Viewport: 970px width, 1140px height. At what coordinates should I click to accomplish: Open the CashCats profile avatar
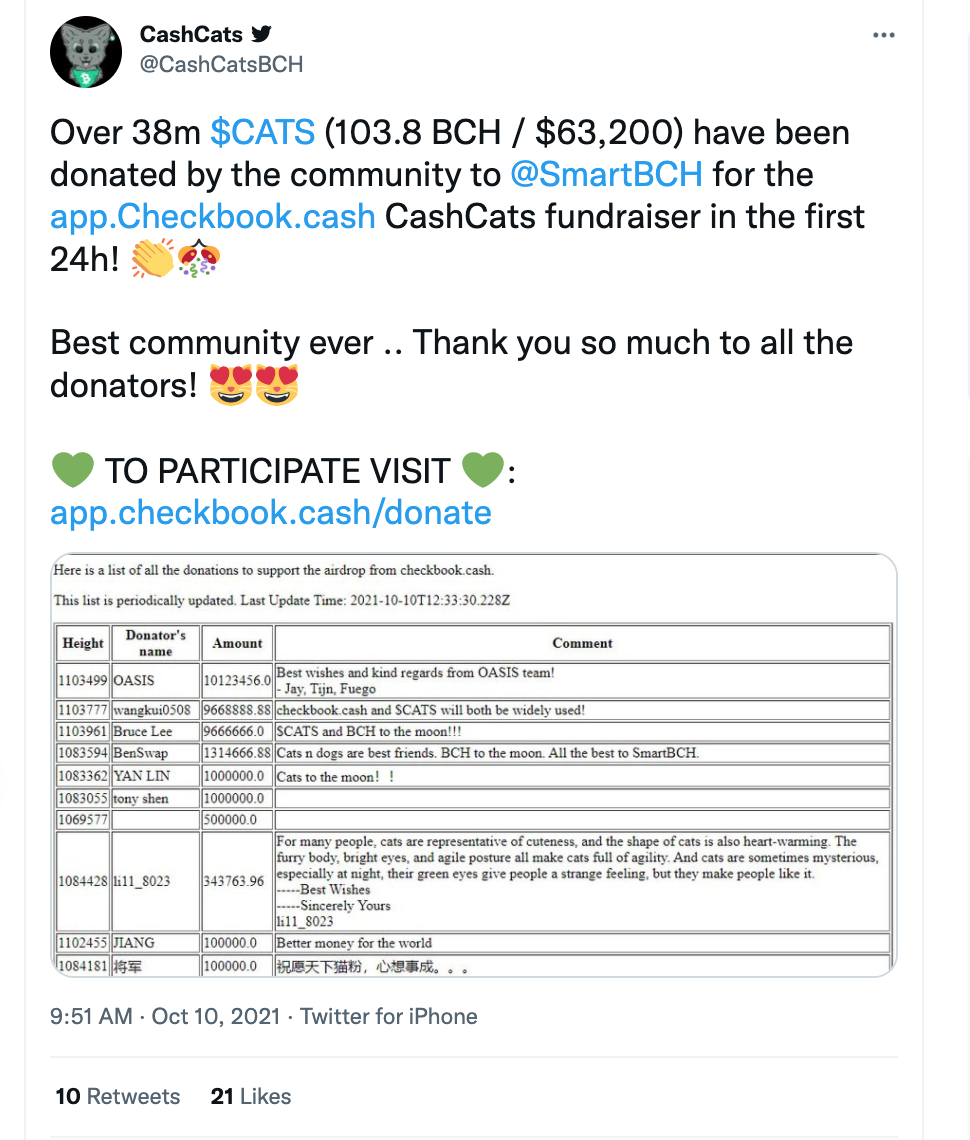86,52
